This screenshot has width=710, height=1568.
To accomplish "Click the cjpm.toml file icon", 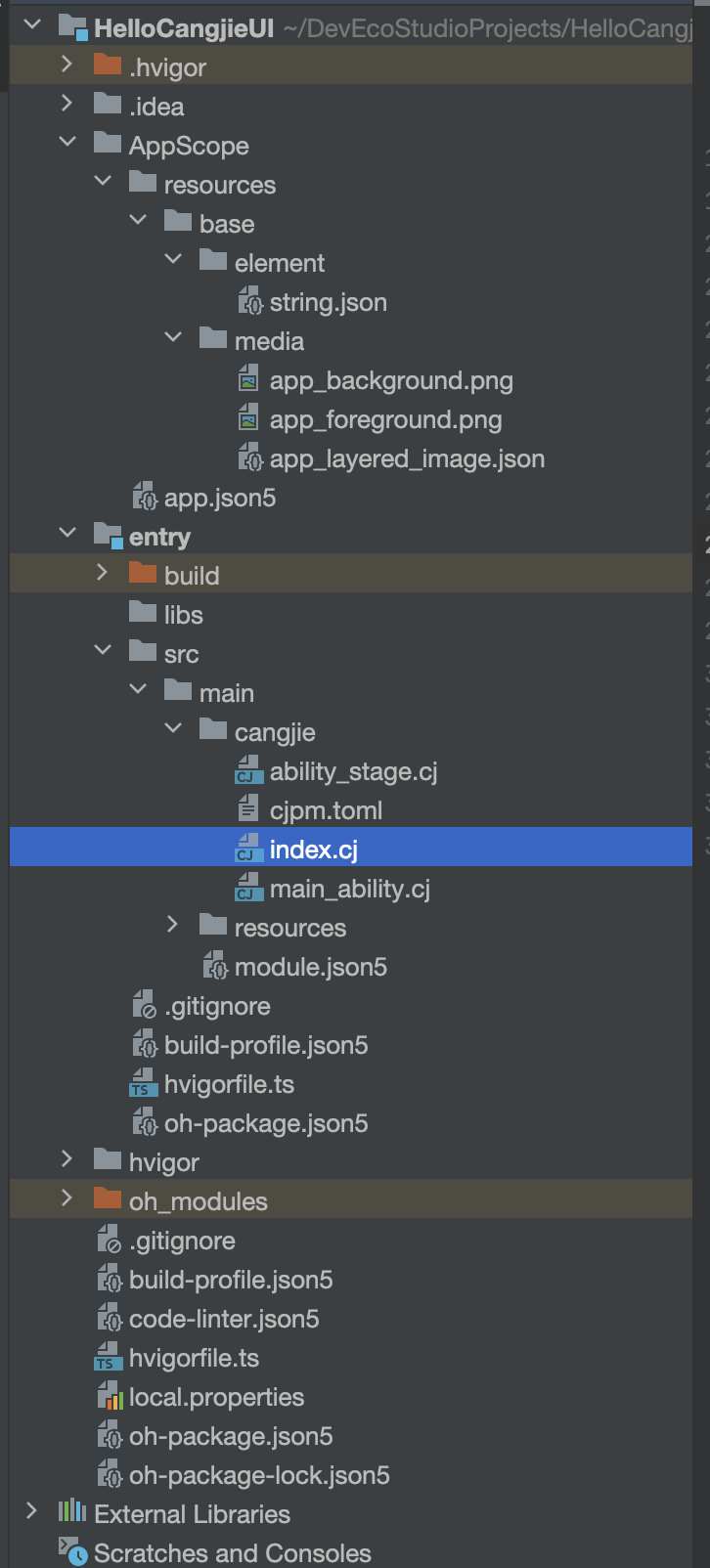I will tap(249, 810).
